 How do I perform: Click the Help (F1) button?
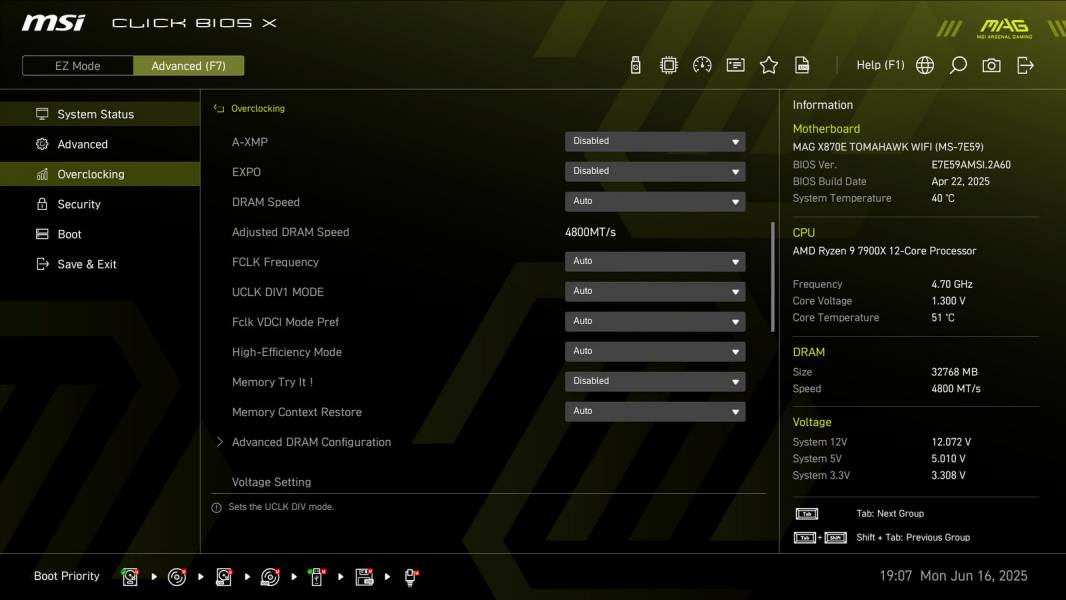(x=880, y=65)
